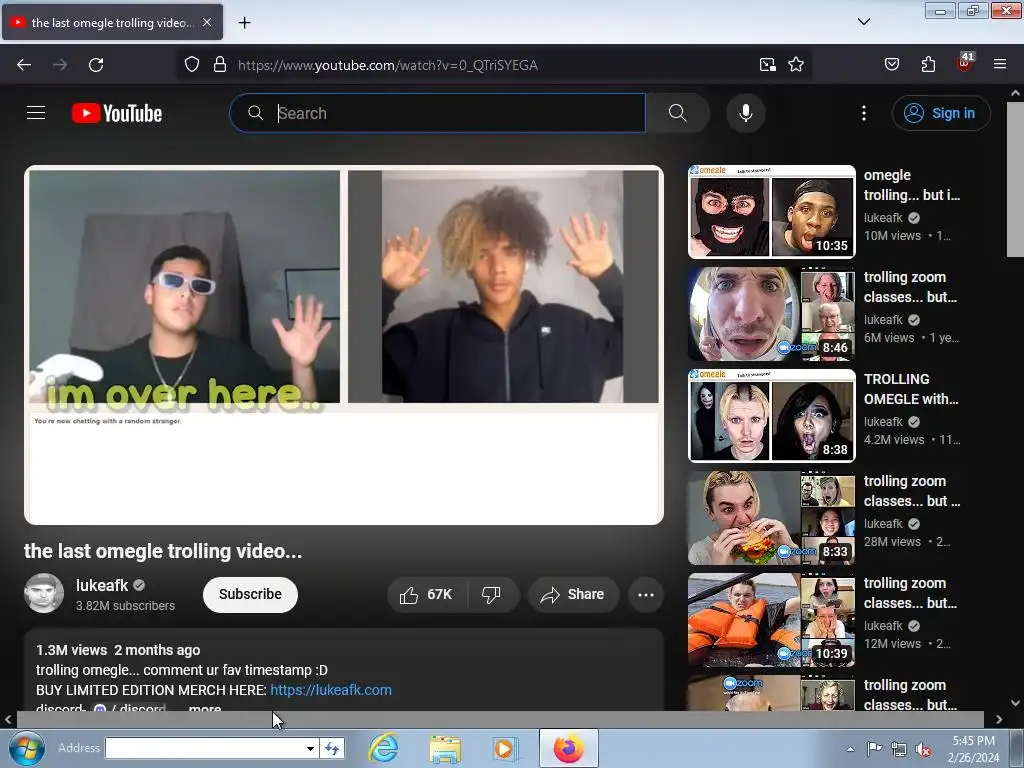Open the network tray icon
This screenshot has height=768, width=1024.
[x=899, y=749]
